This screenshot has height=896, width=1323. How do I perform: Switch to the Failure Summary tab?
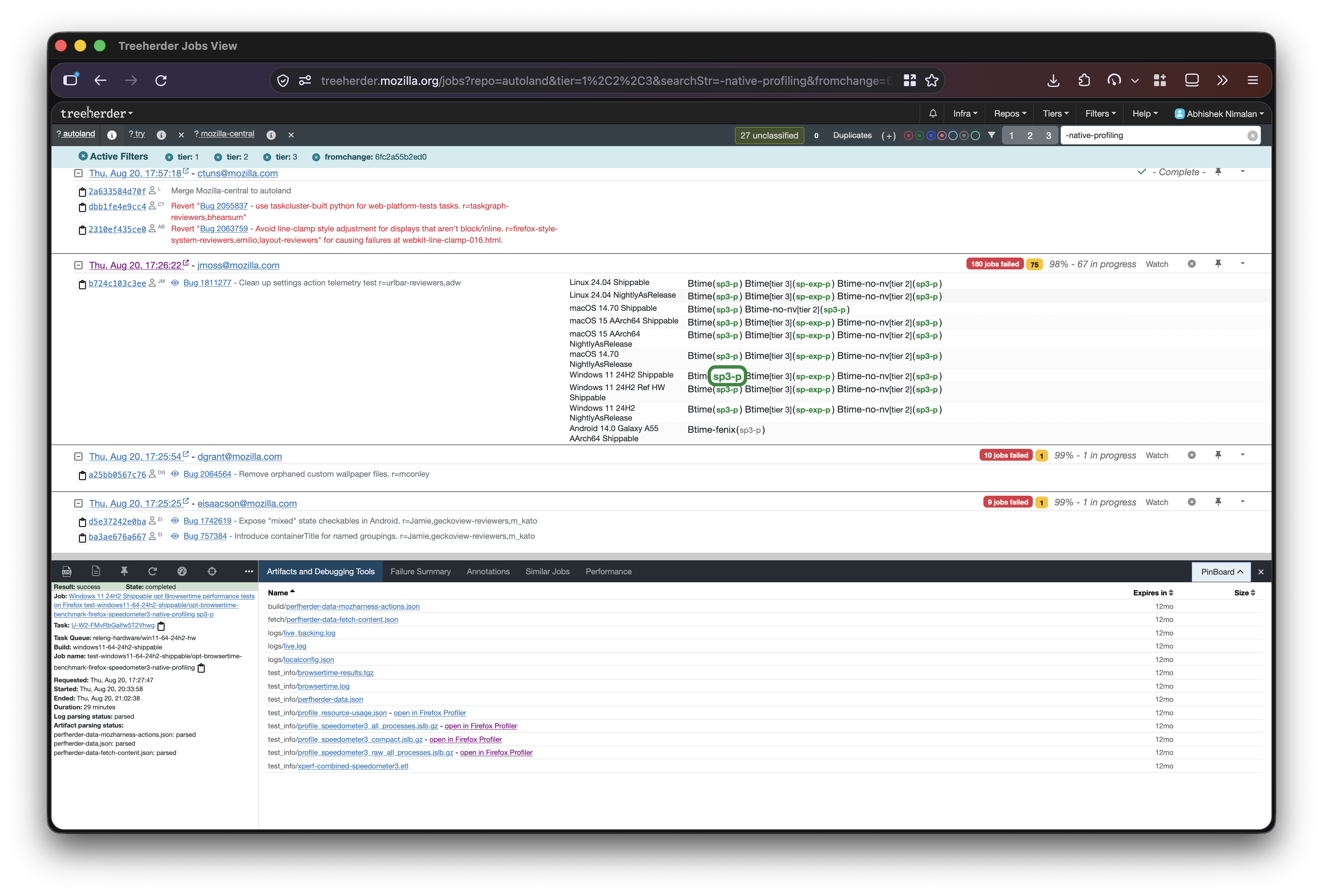pos(420,571)
